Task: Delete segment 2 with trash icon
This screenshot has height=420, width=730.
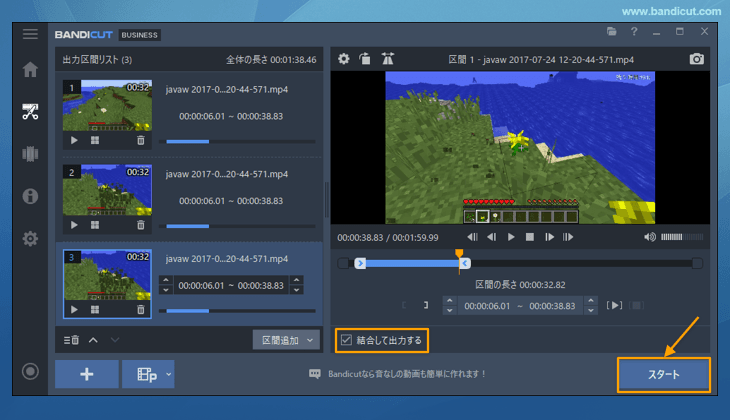Action: click(141, 225)
